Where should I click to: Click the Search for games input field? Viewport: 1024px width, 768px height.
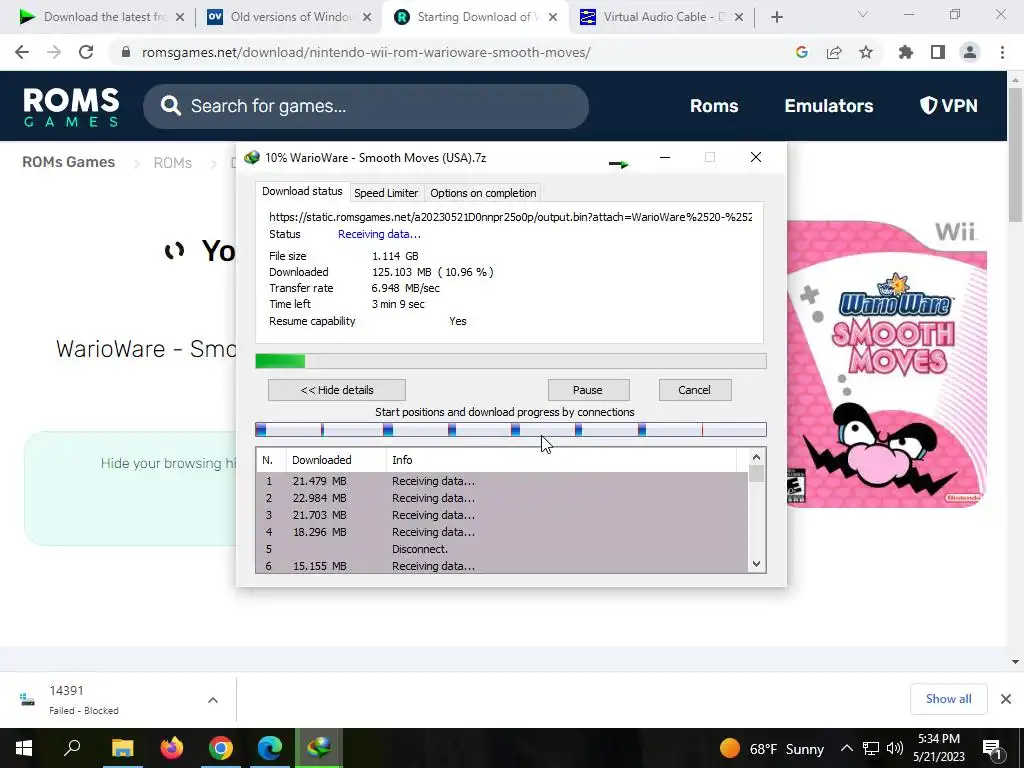pyautogui.click(x=366, y=106)
